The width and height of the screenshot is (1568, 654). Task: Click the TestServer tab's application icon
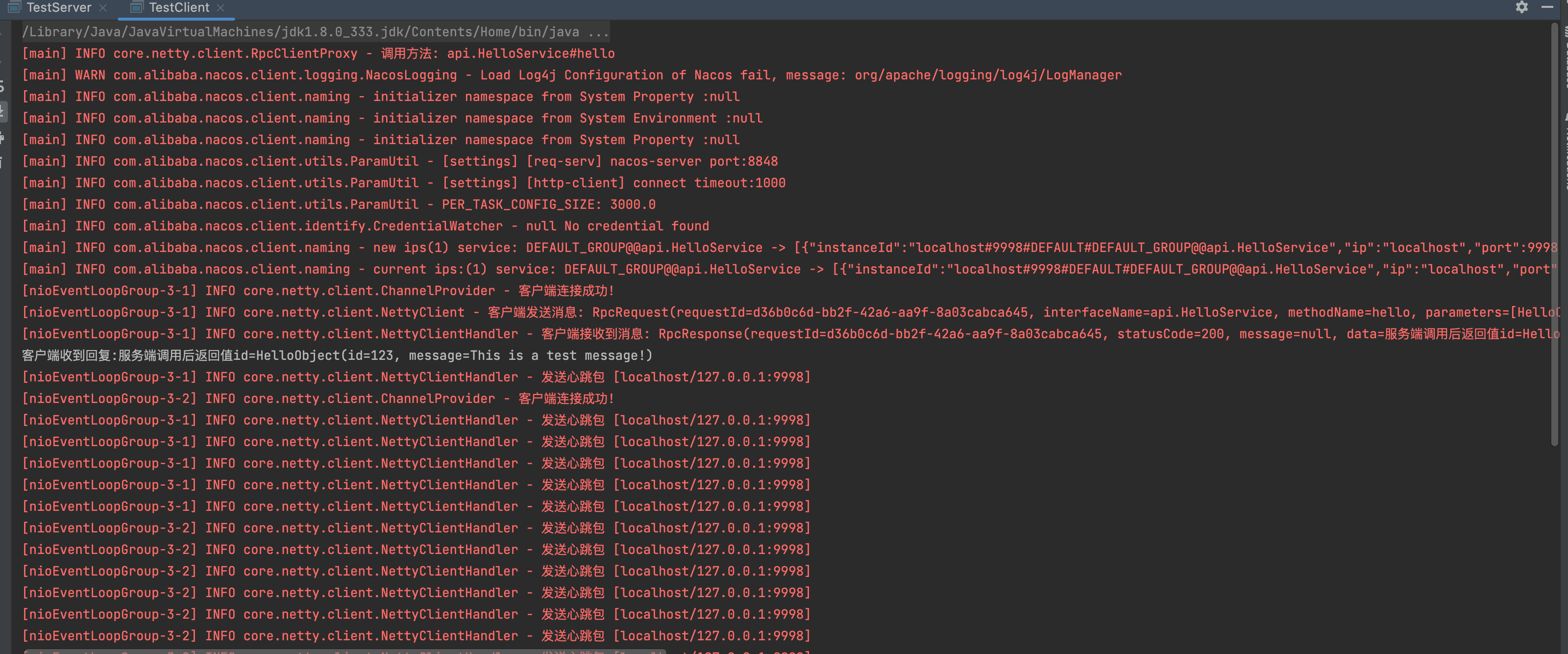(15, 7)
